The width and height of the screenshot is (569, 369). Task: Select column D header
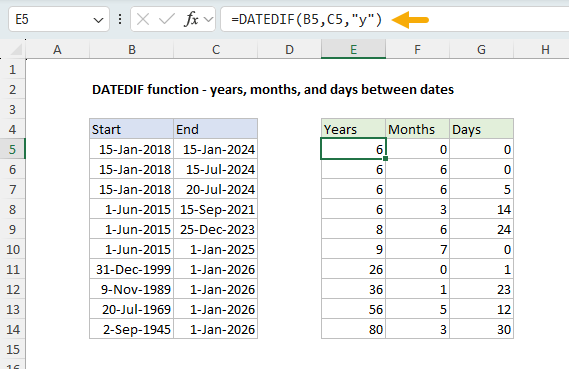click(x=289, y=49)
